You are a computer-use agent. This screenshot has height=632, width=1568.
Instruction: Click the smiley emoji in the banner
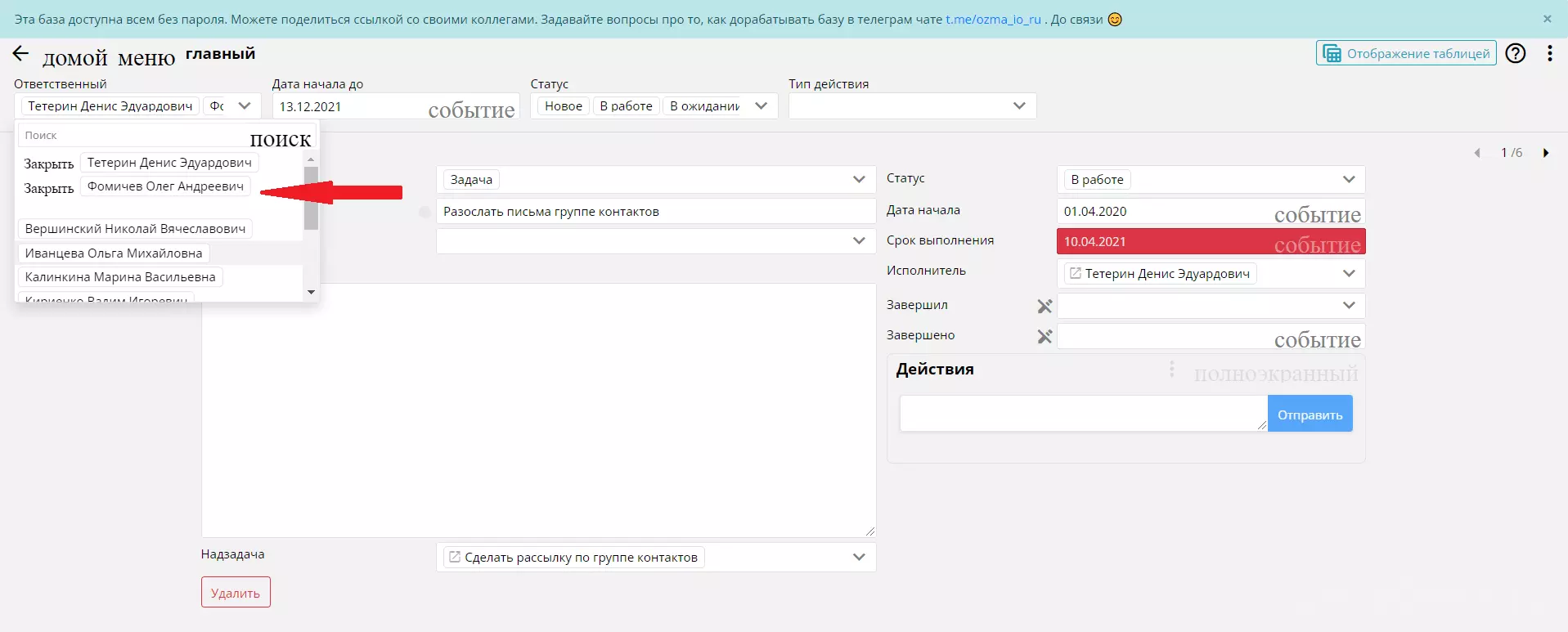1115,19
